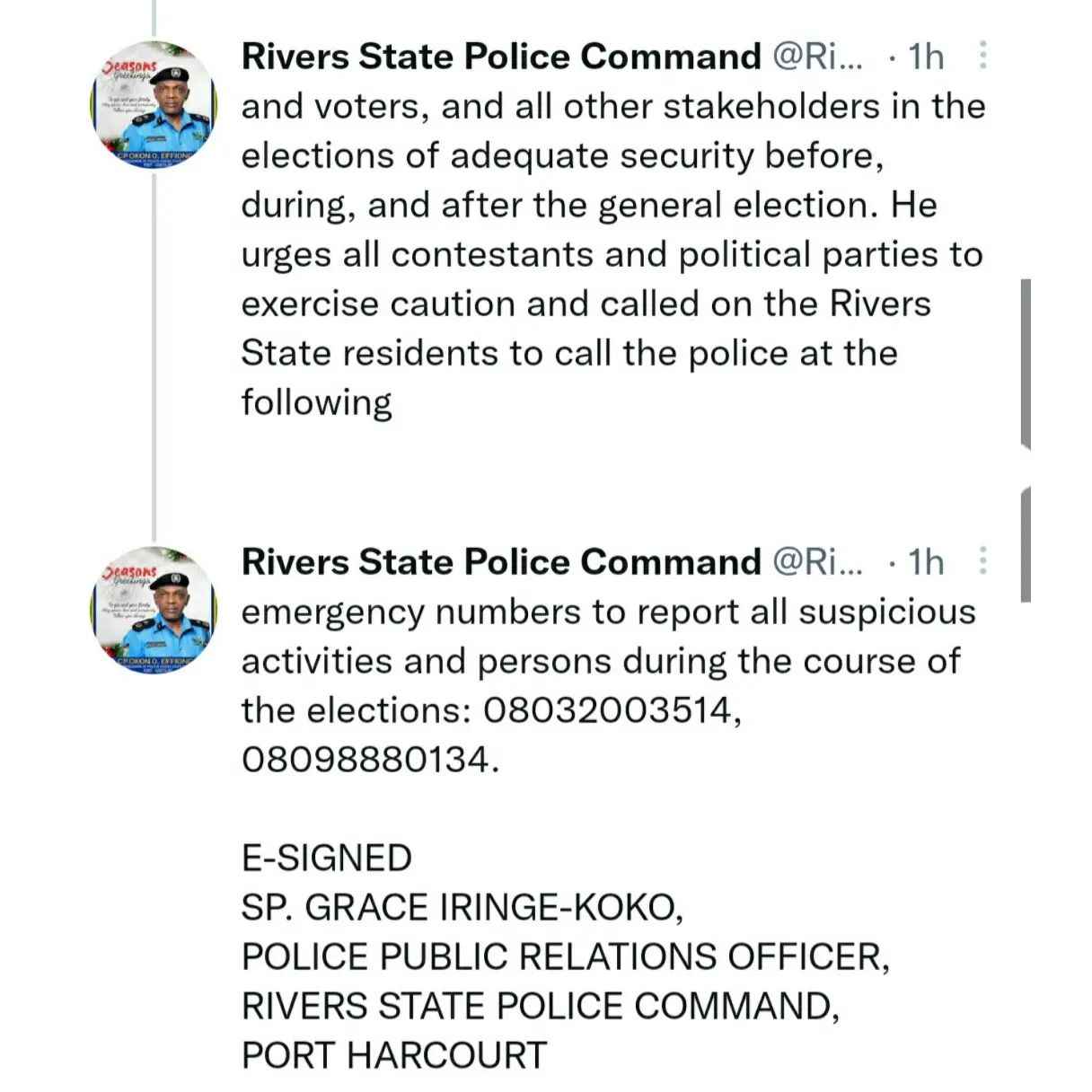Open Rivers State Police Command name above 'emergency numbers'
1092x1092 pixels.
[x=501, y=562]
